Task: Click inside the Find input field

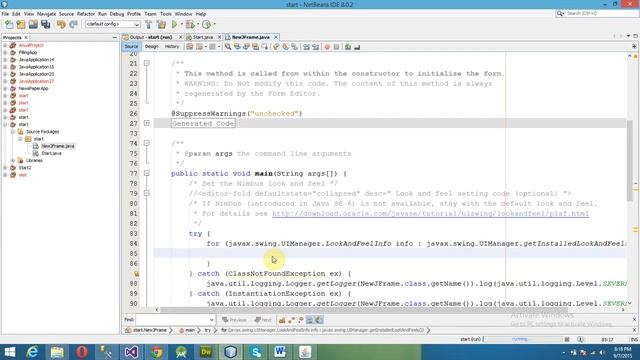Action: (173, 320)
